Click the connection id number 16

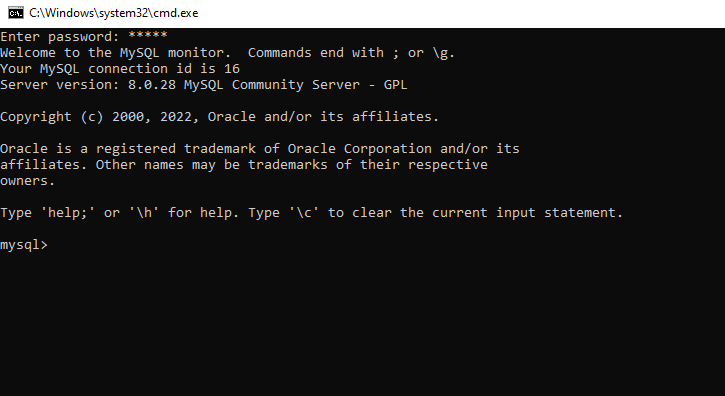(x=232, y=69)
